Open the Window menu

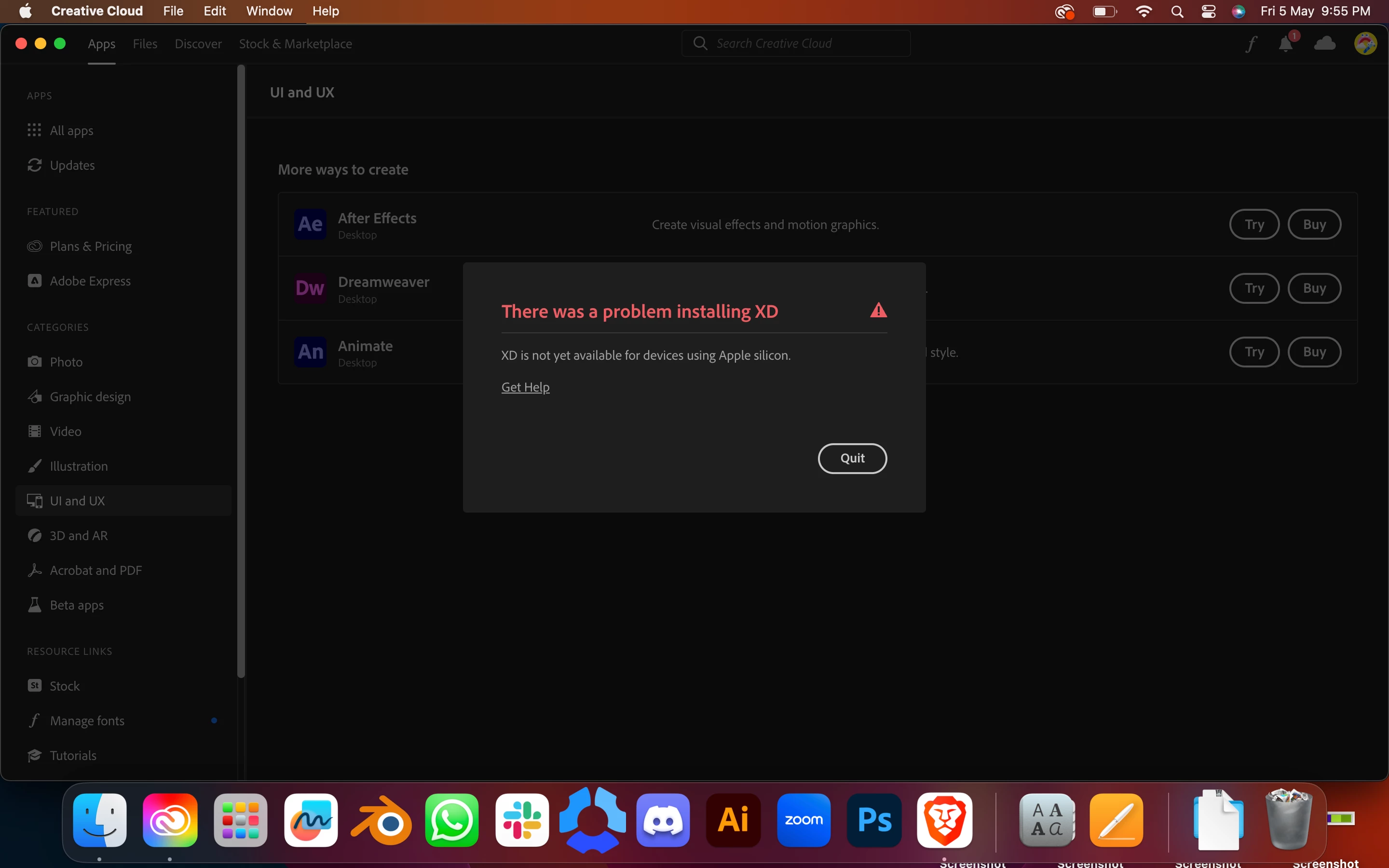[269, 11]
